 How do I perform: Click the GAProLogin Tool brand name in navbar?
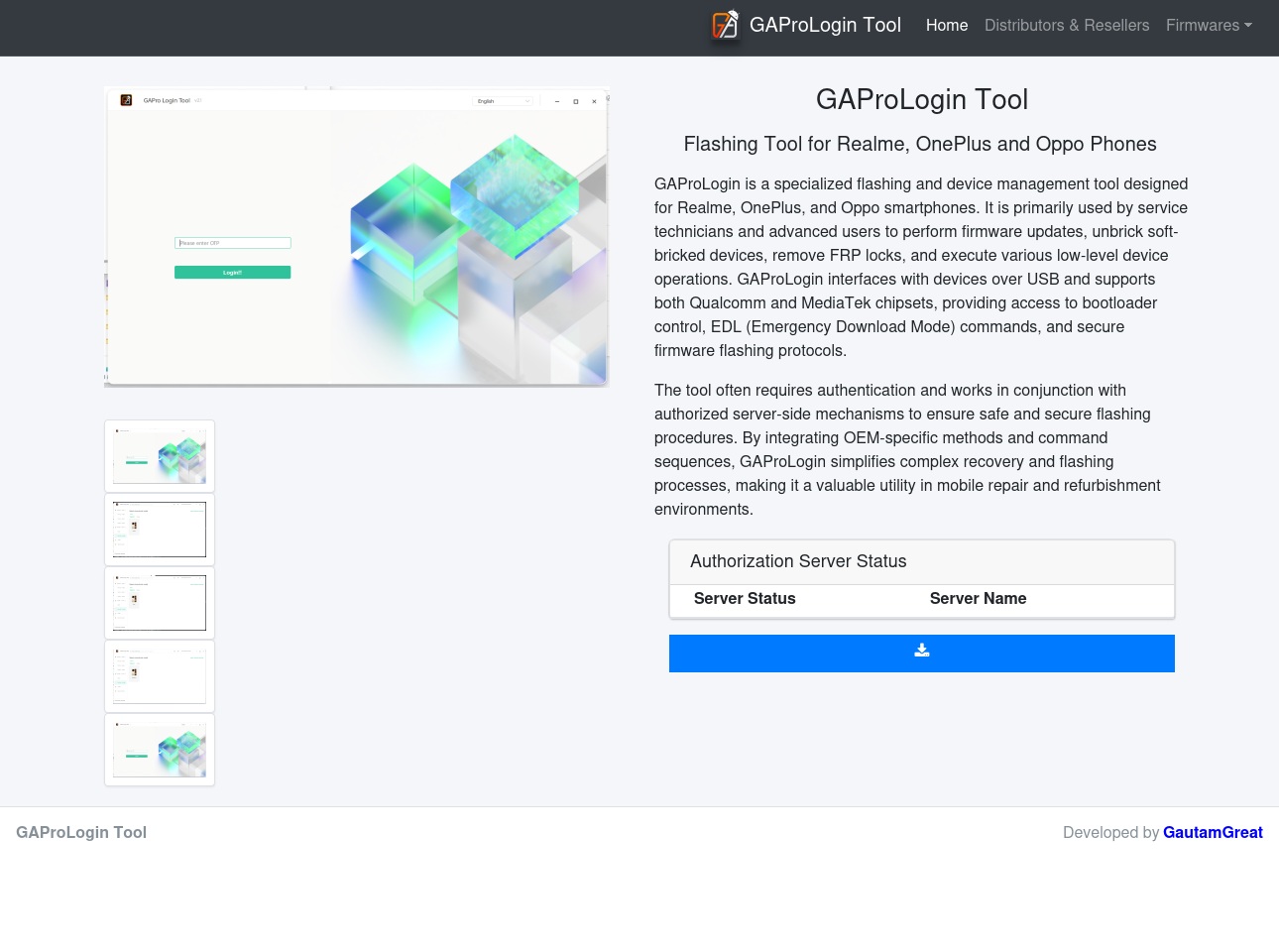pyautogui.click(x=825, y=25)
